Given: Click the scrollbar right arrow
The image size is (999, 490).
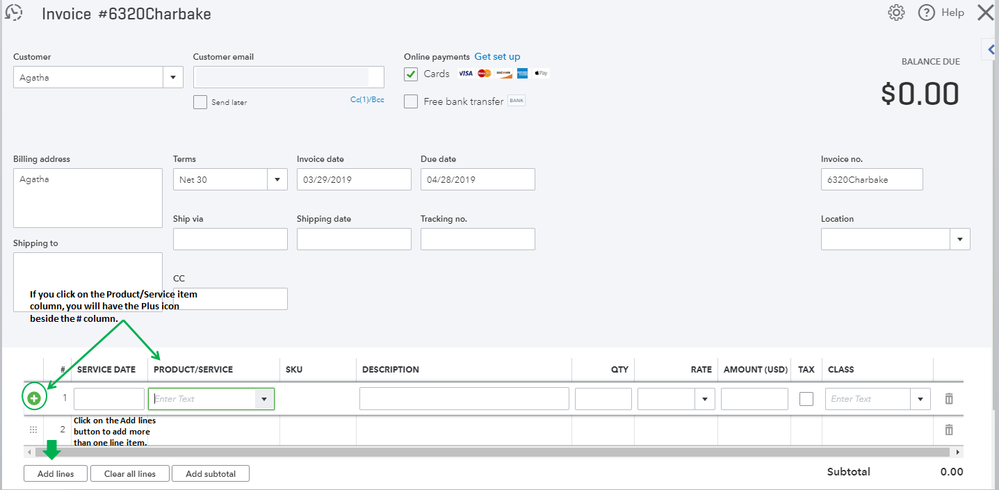Looking at the screenshot, I should coord(958,452).
